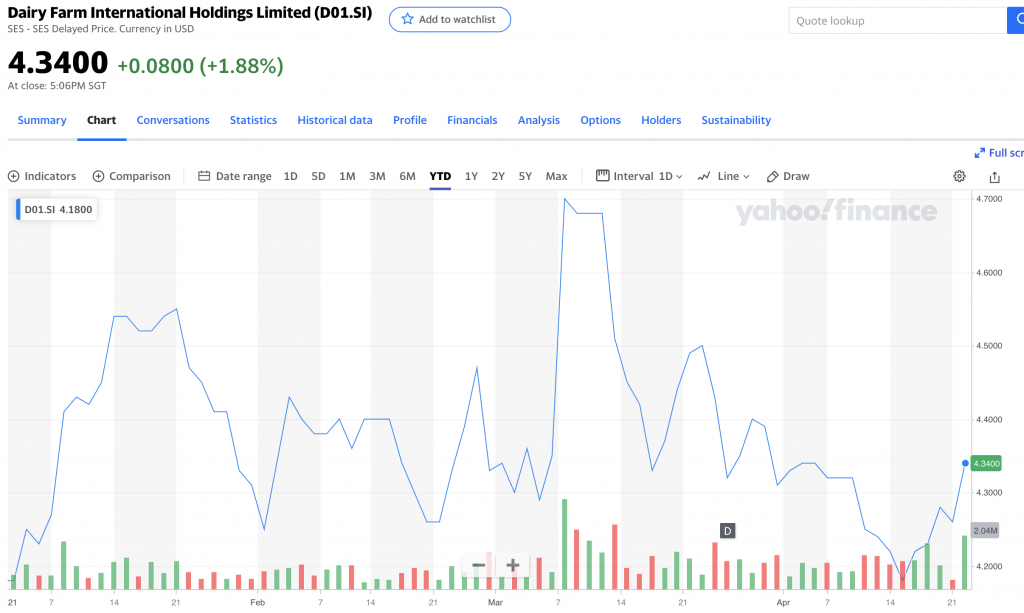The width and height of the screenshot is (1024, 613).
Task: Open the Date range picker
Action: (x=234, y=176)
